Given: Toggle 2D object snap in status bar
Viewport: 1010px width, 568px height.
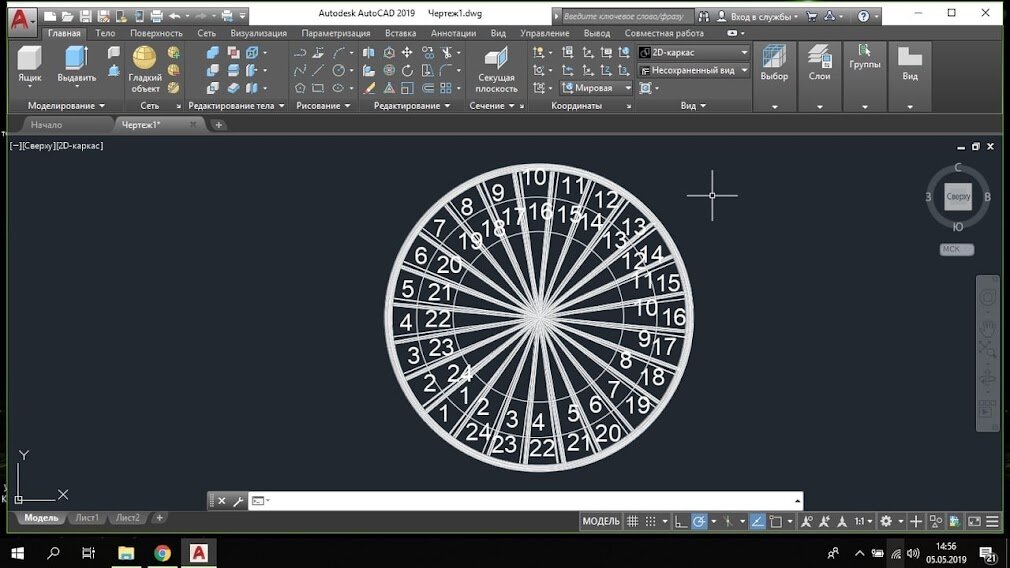Looking at the screenshot, I should pos(776,521).
